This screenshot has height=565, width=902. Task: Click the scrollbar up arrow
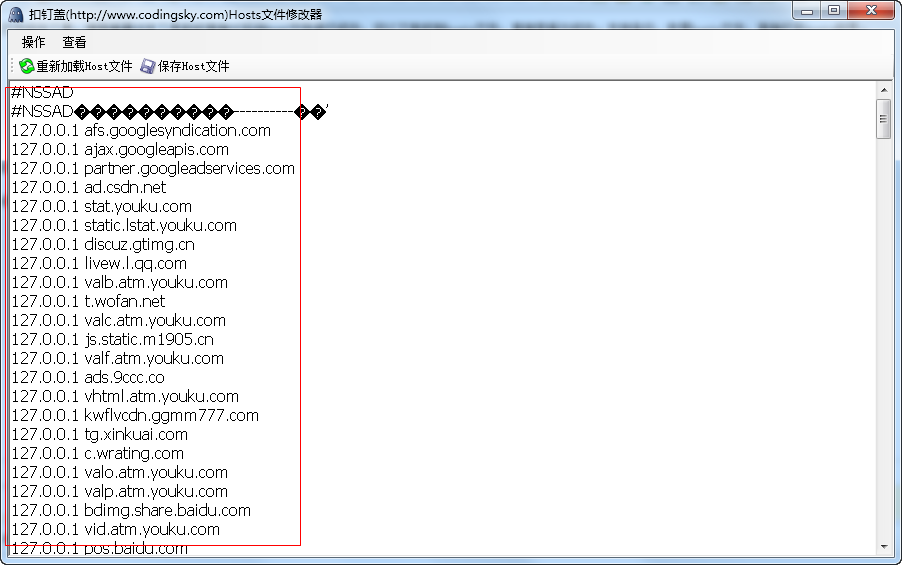(884, 90)
